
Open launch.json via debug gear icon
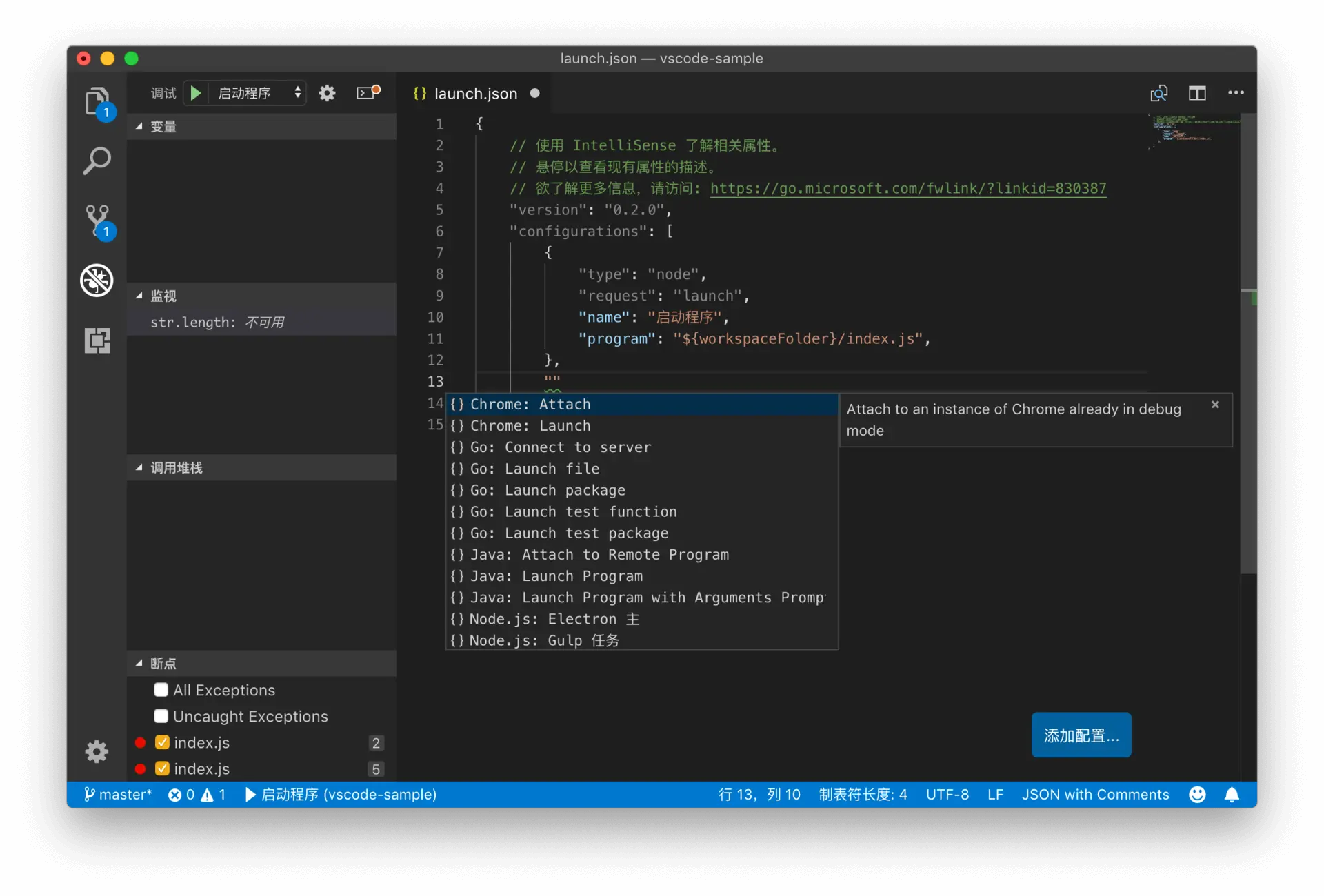pyautogui.click(x=327, y=93)
